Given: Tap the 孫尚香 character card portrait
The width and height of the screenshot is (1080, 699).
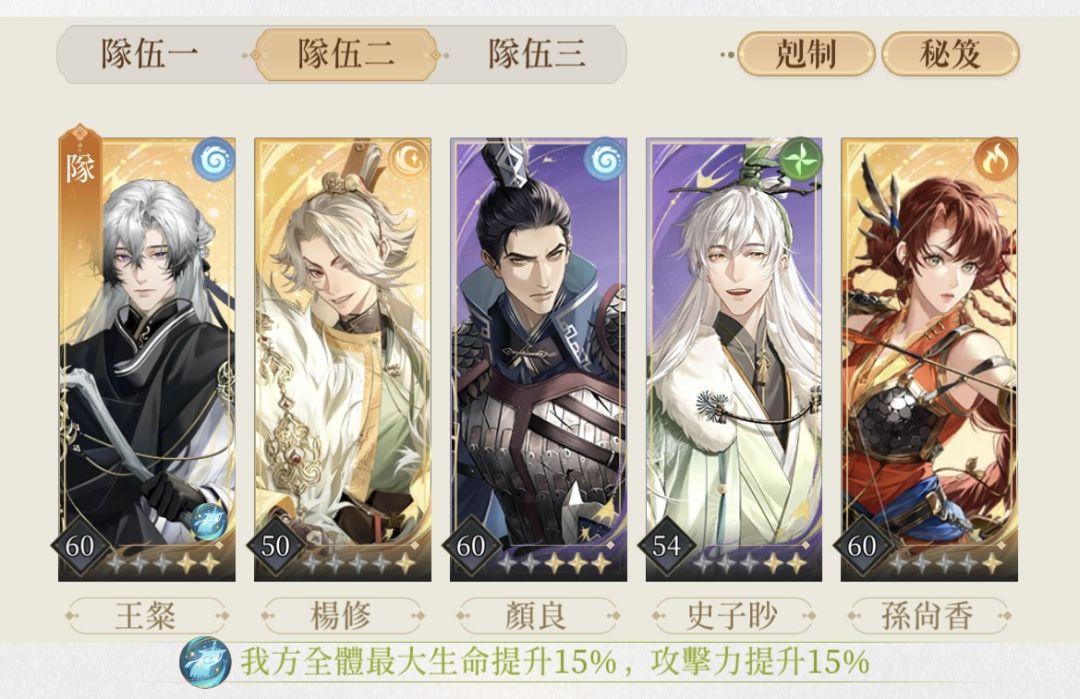Looking at the screenshot, I should coord(929,359).
